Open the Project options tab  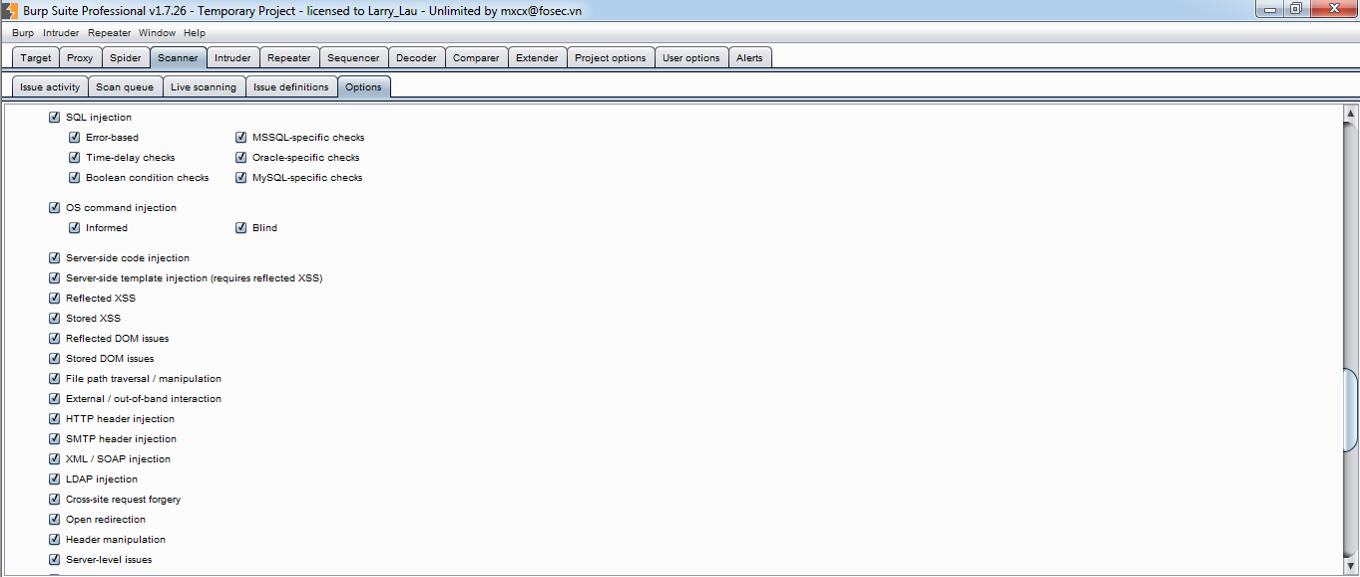tap(611, 58)
